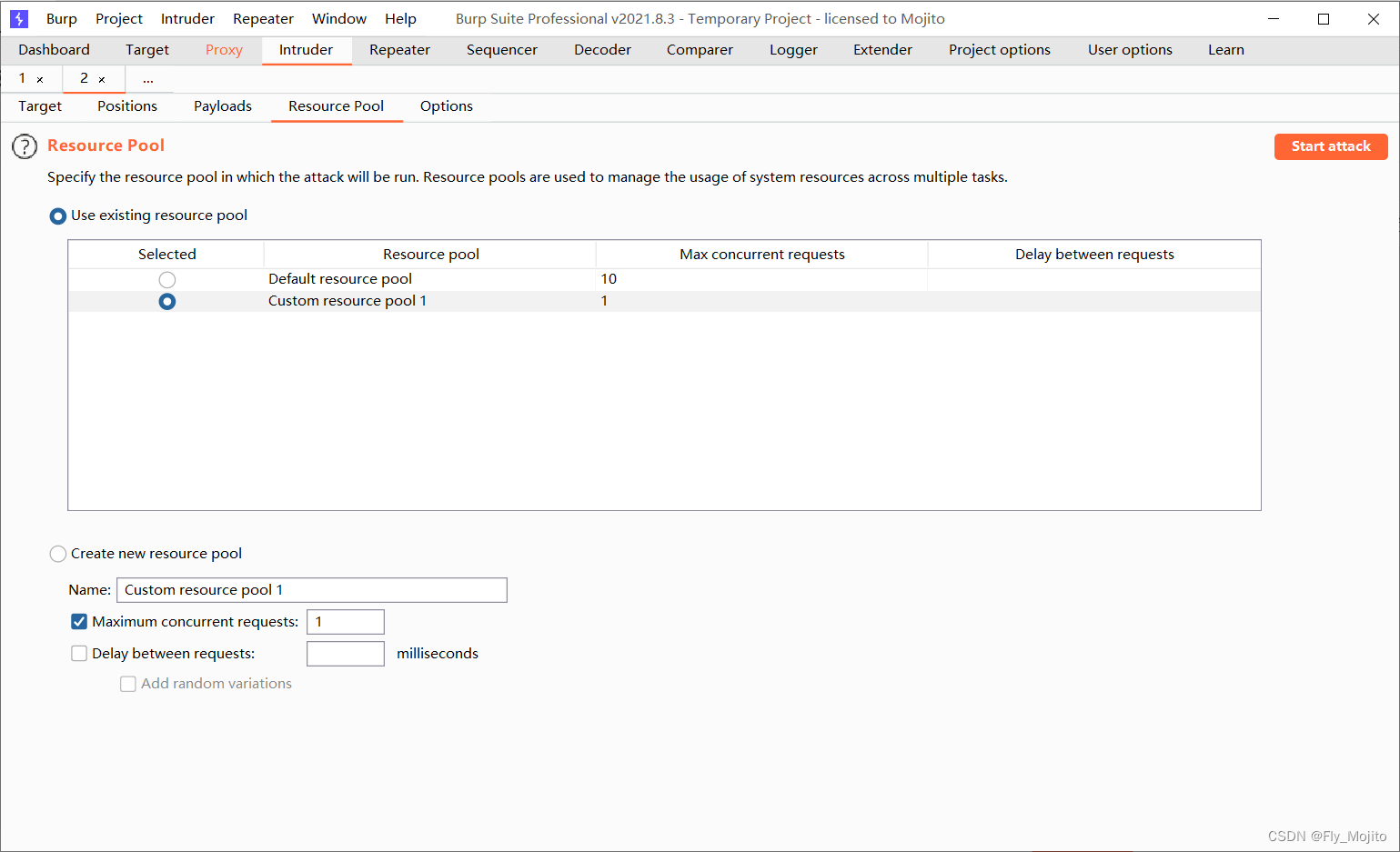
Task: Open the Extender tab
Action: (882, 50)
